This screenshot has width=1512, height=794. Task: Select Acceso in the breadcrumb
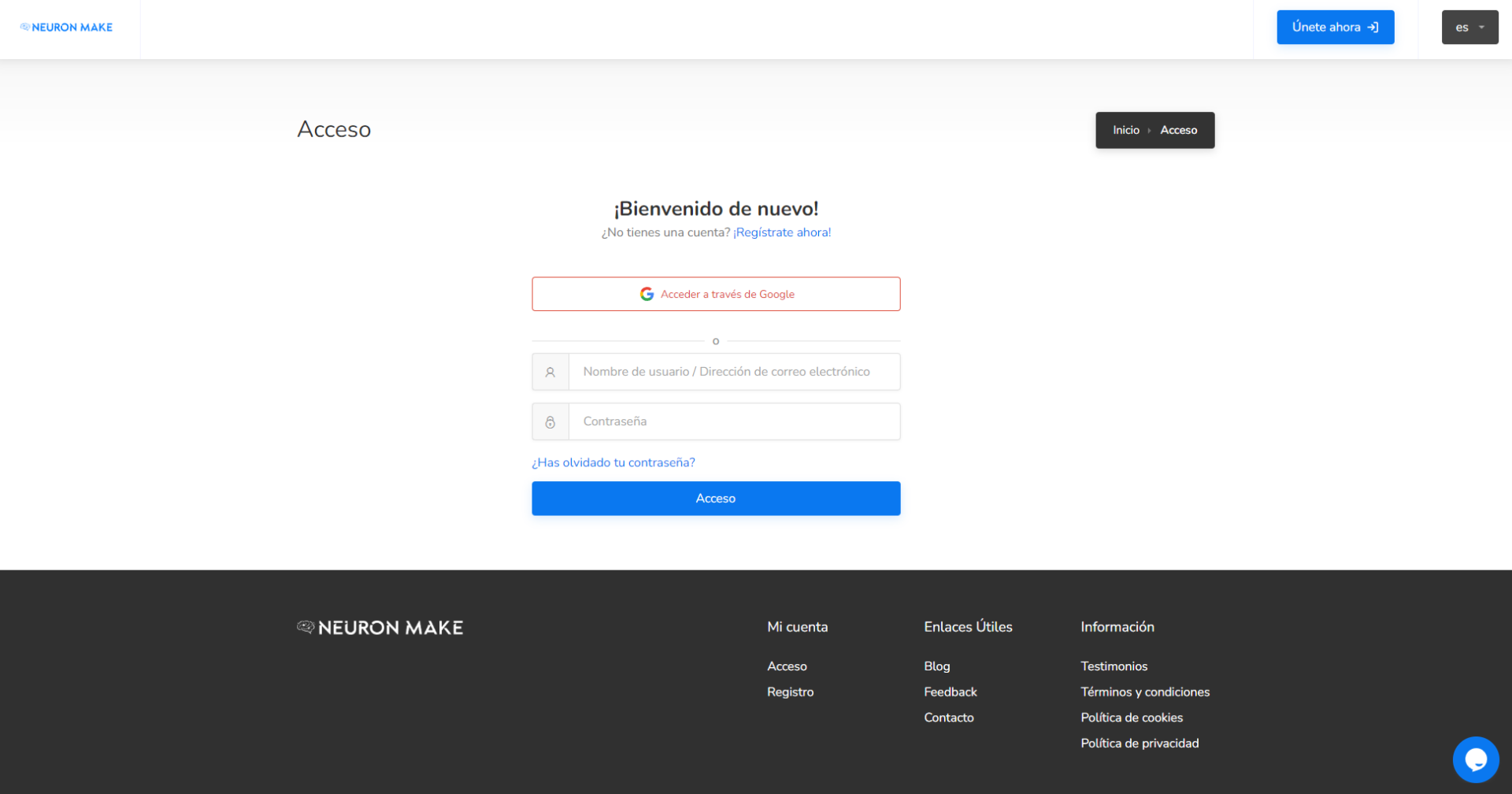1178,130
